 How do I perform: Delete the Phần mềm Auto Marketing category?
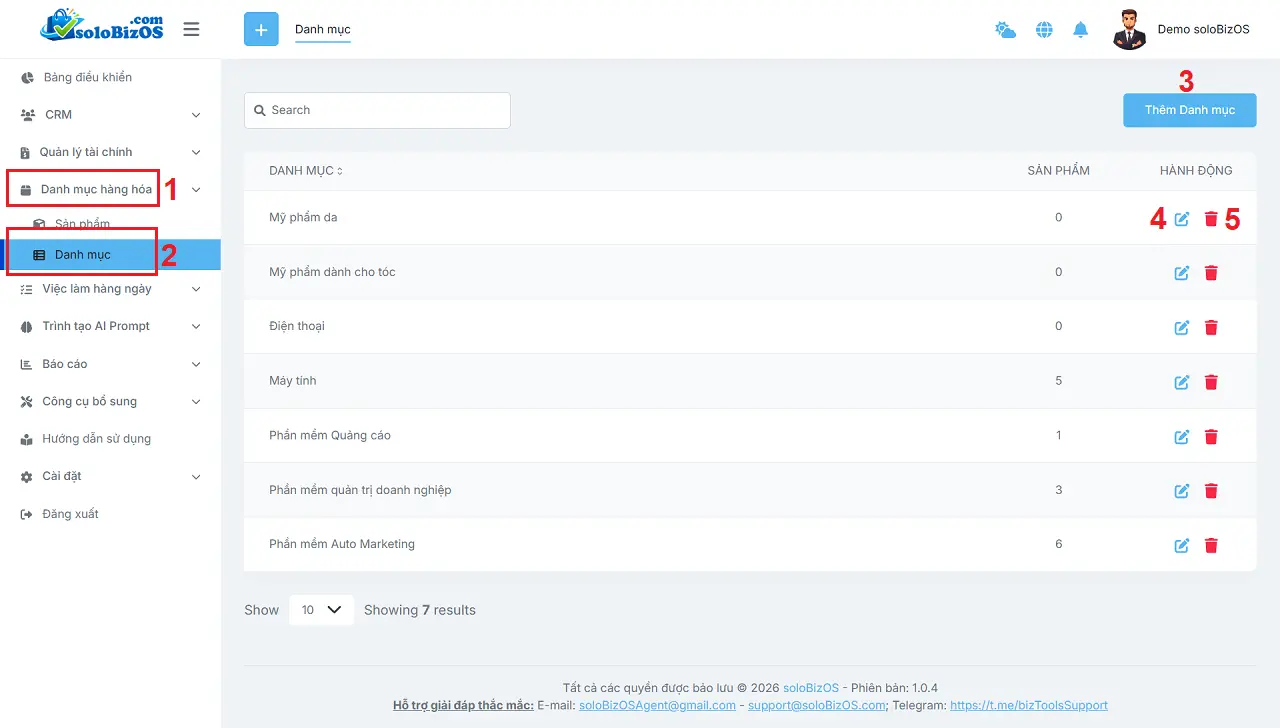[1211, 546]
